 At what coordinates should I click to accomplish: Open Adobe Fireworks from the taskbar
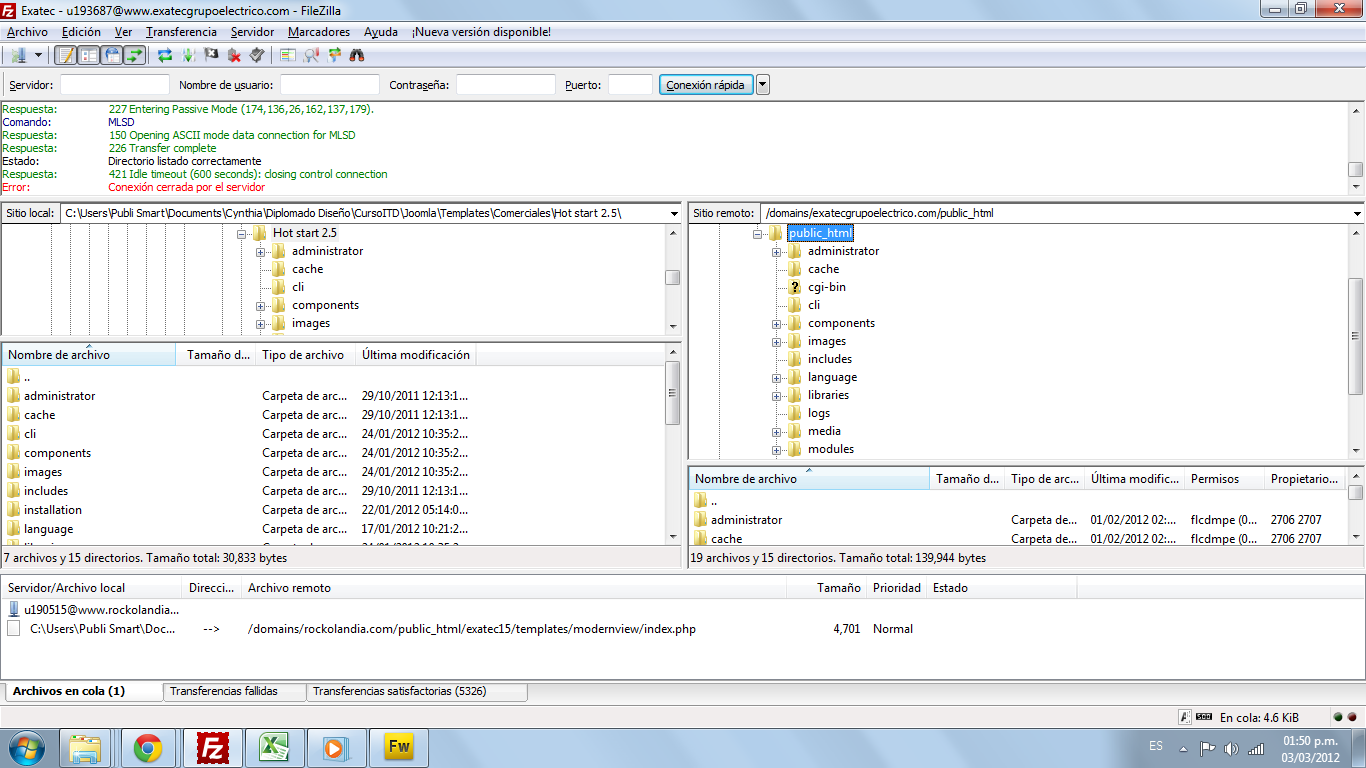(397, 747)
